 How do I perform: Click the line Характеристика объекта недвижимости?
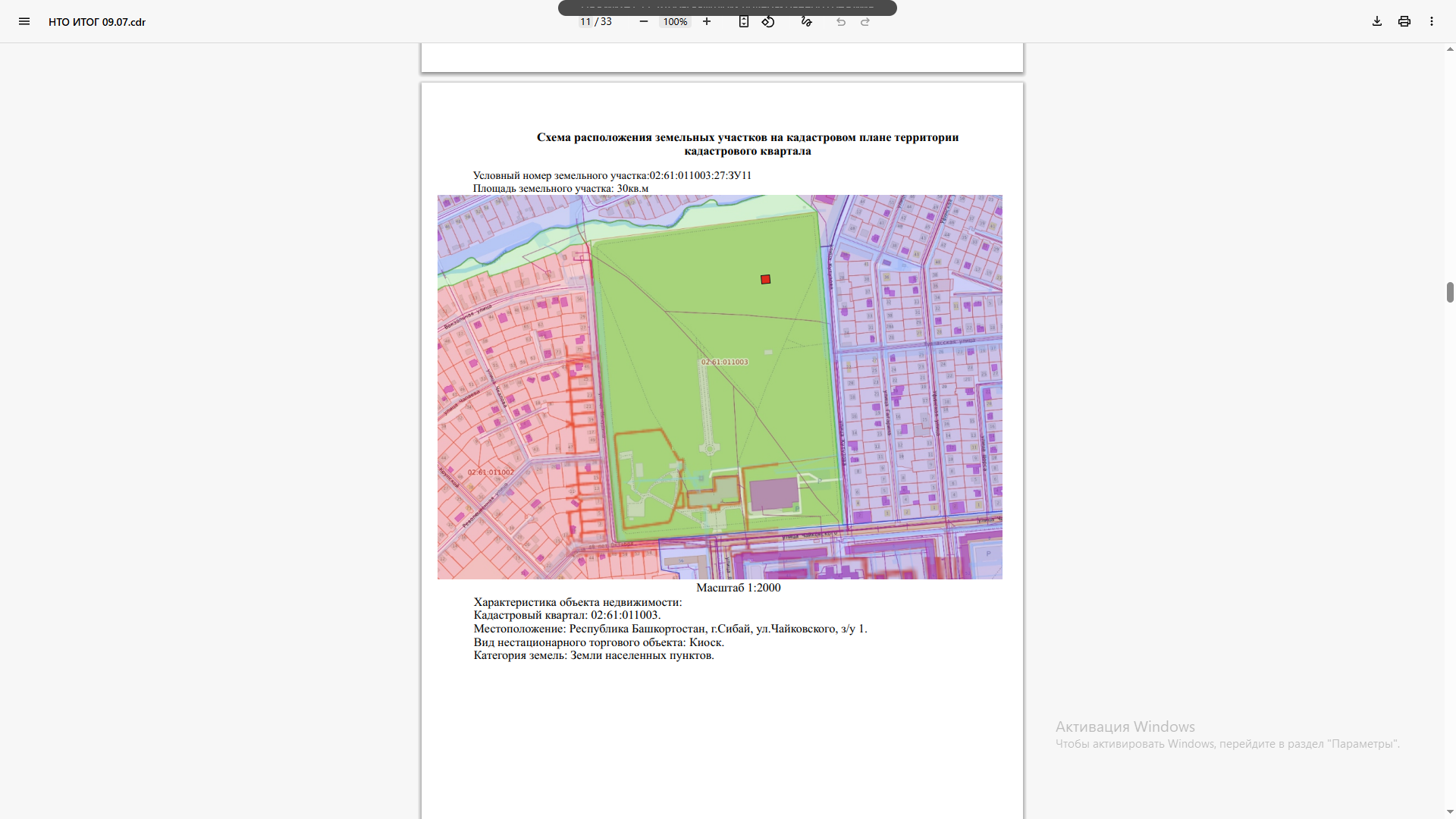(578, 602)
